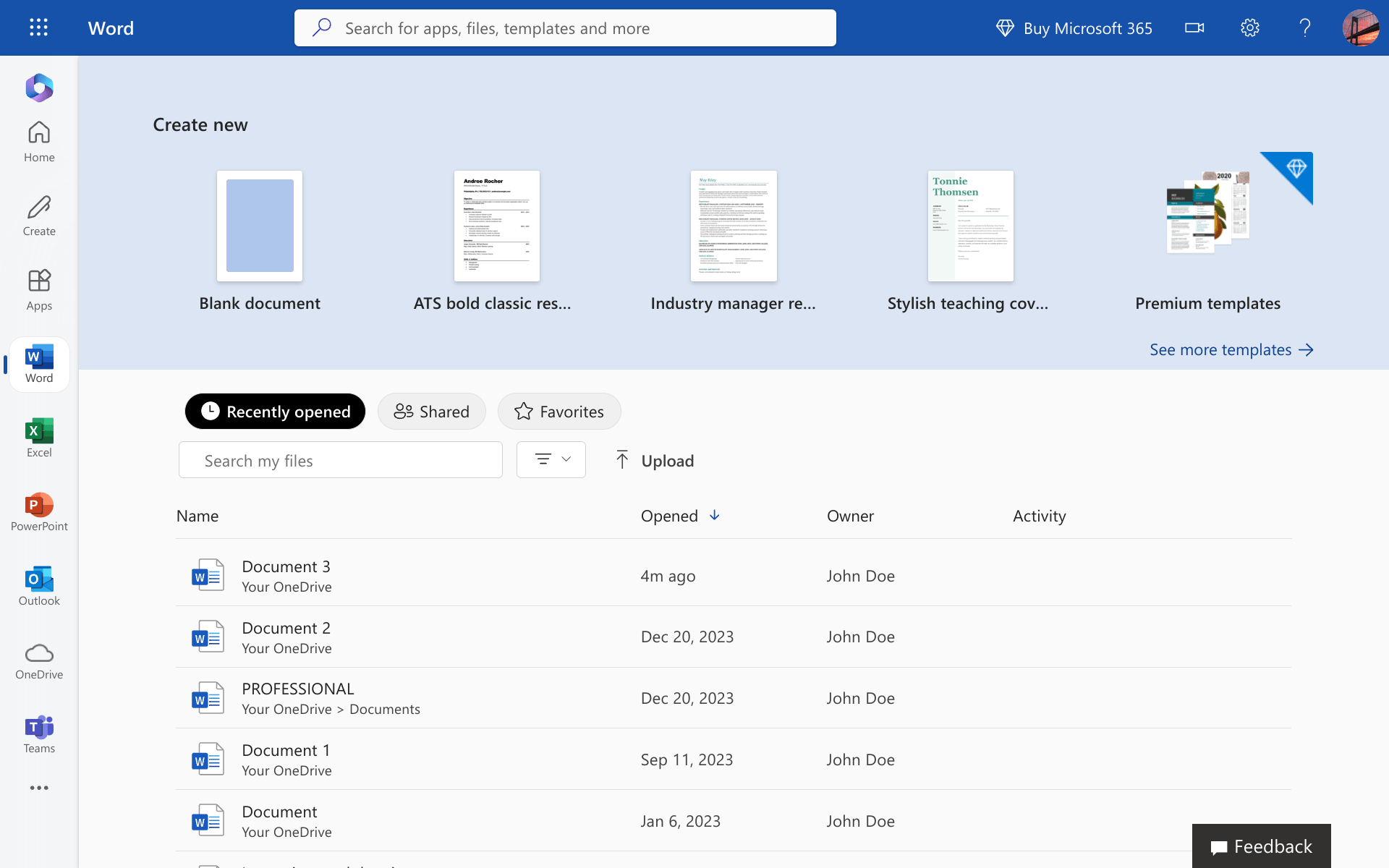This screenshot has height=868, width=1389.
Task: Open PowerPoint from the sidebar
Action: pos(38,512)
